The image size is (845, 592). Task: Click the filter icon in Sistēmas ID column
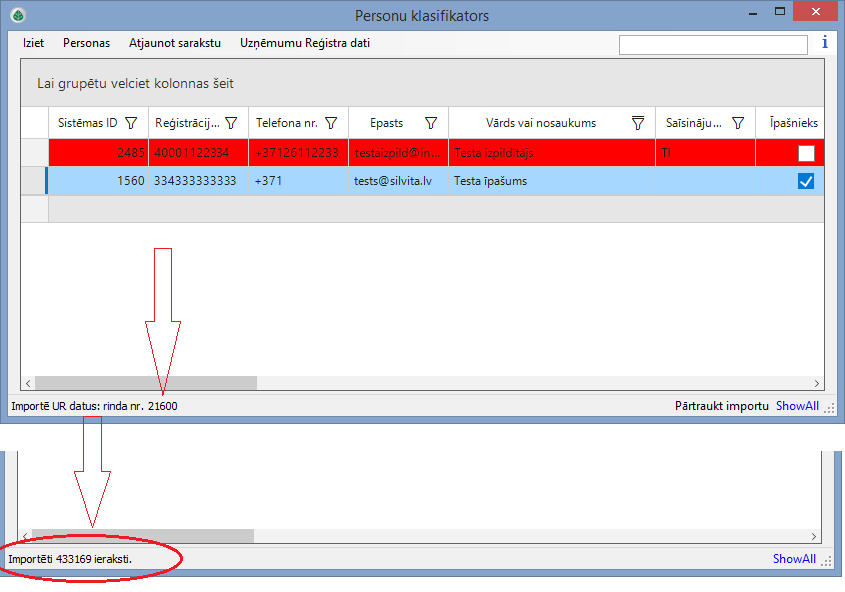131,123
